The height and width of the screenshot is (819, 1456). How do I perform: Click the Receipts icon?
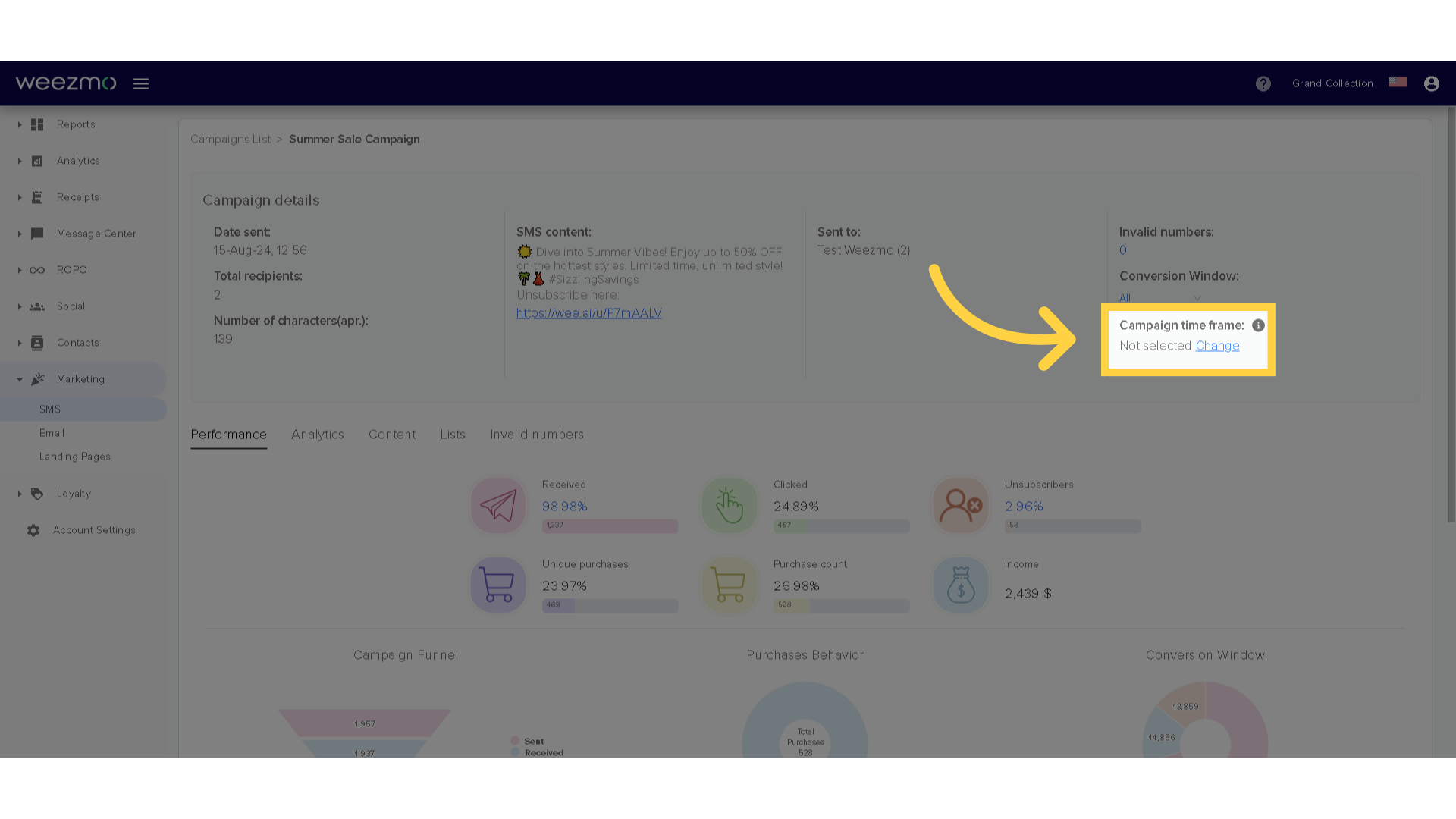coord(37,197)
